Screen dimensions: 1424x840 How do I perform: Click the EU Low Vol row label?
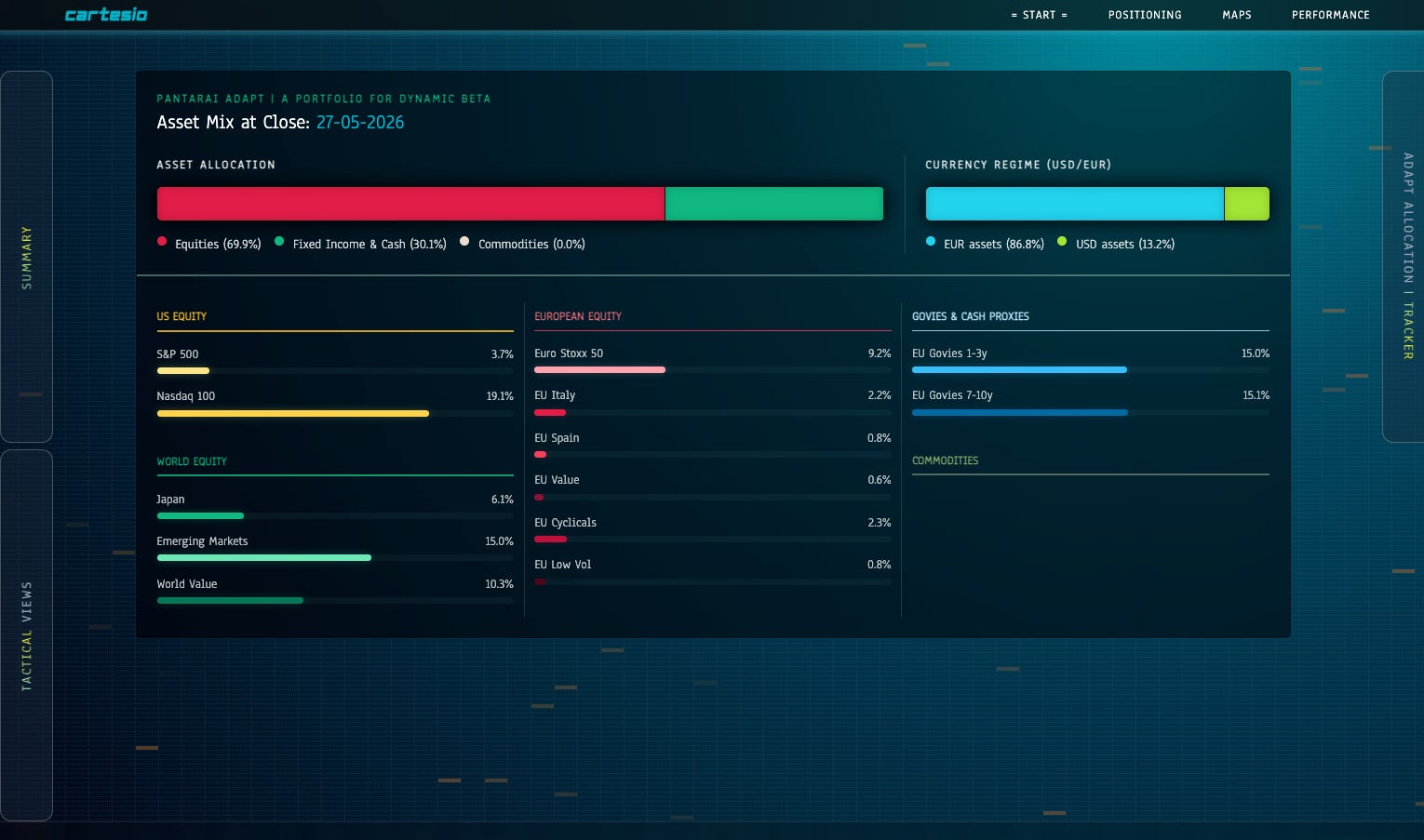tap(563, 565)
